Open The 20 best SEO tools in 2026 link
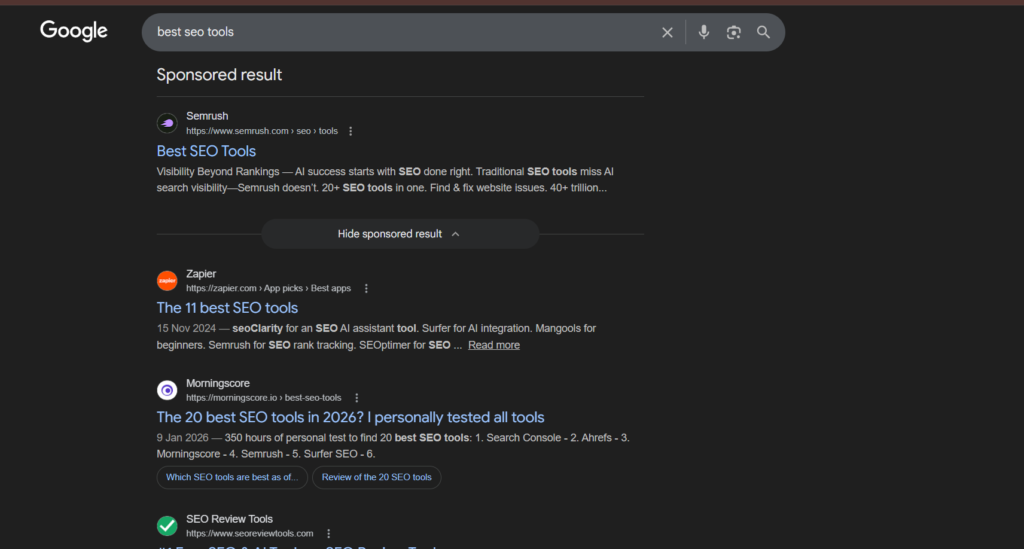This screenshot has width=1024, height=549. click(350, 417)
